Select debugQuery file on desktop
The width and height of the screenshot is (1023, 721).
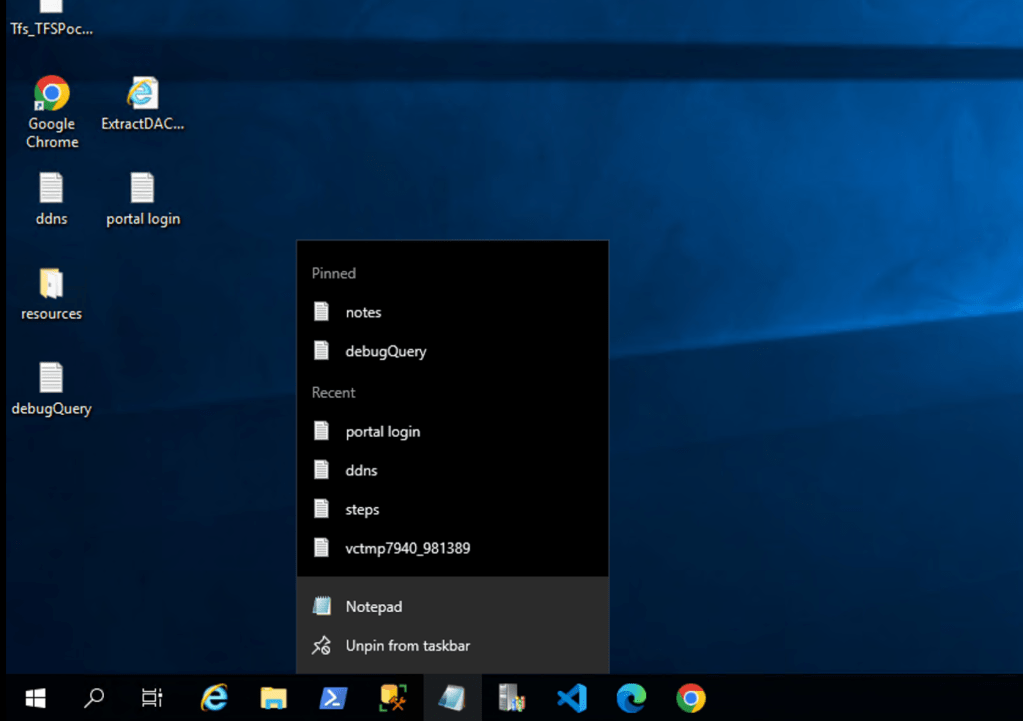point(51,389)
